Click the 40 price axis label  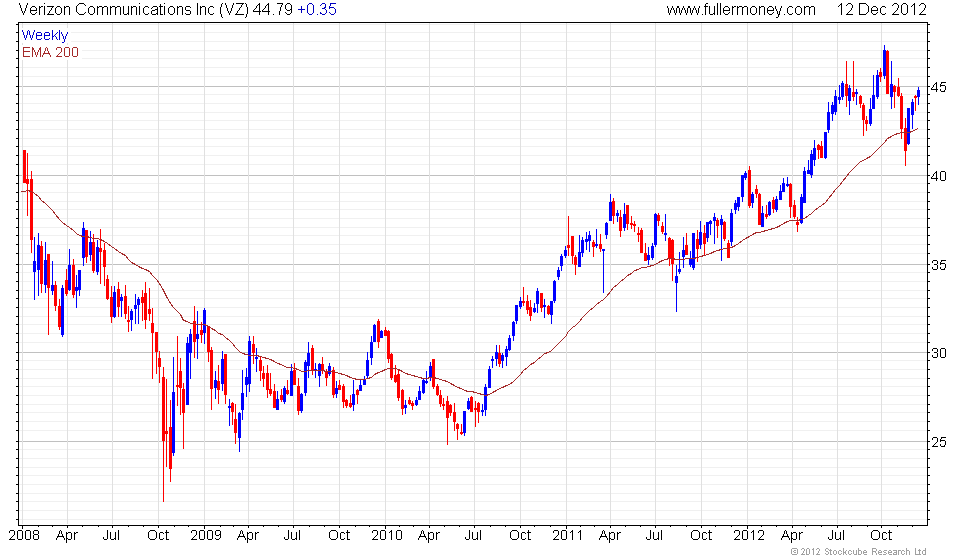coord(938,176)
